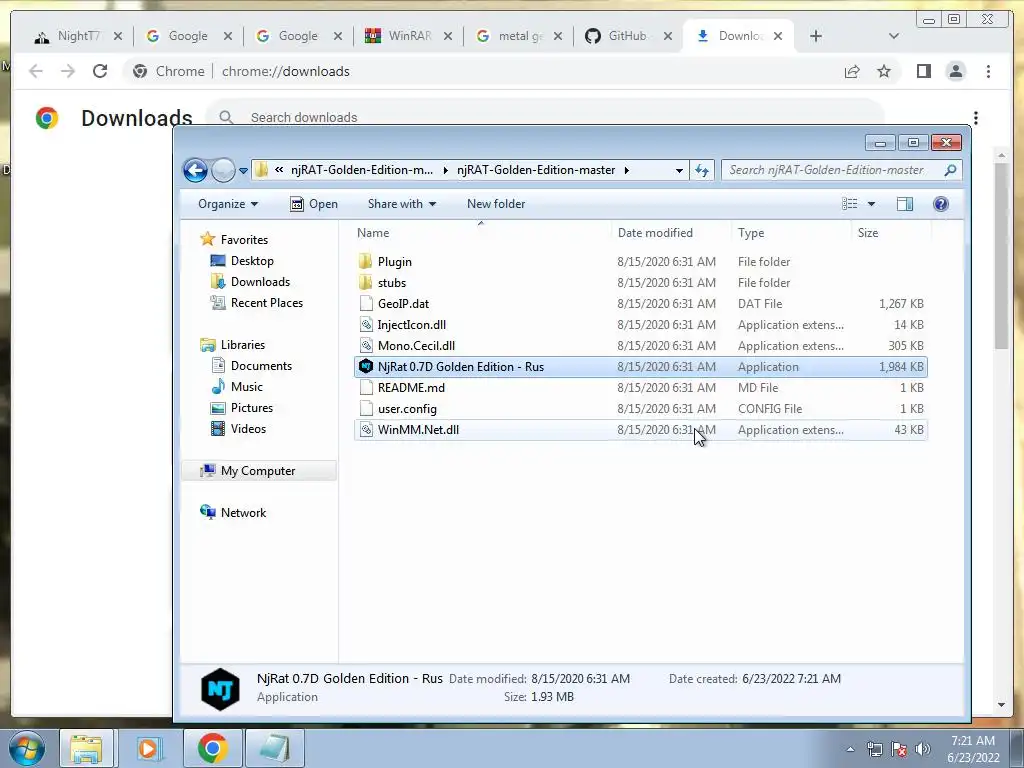Close the GitHub Chrome tab
Screen dimensions: 1024x768
[667, 37]
